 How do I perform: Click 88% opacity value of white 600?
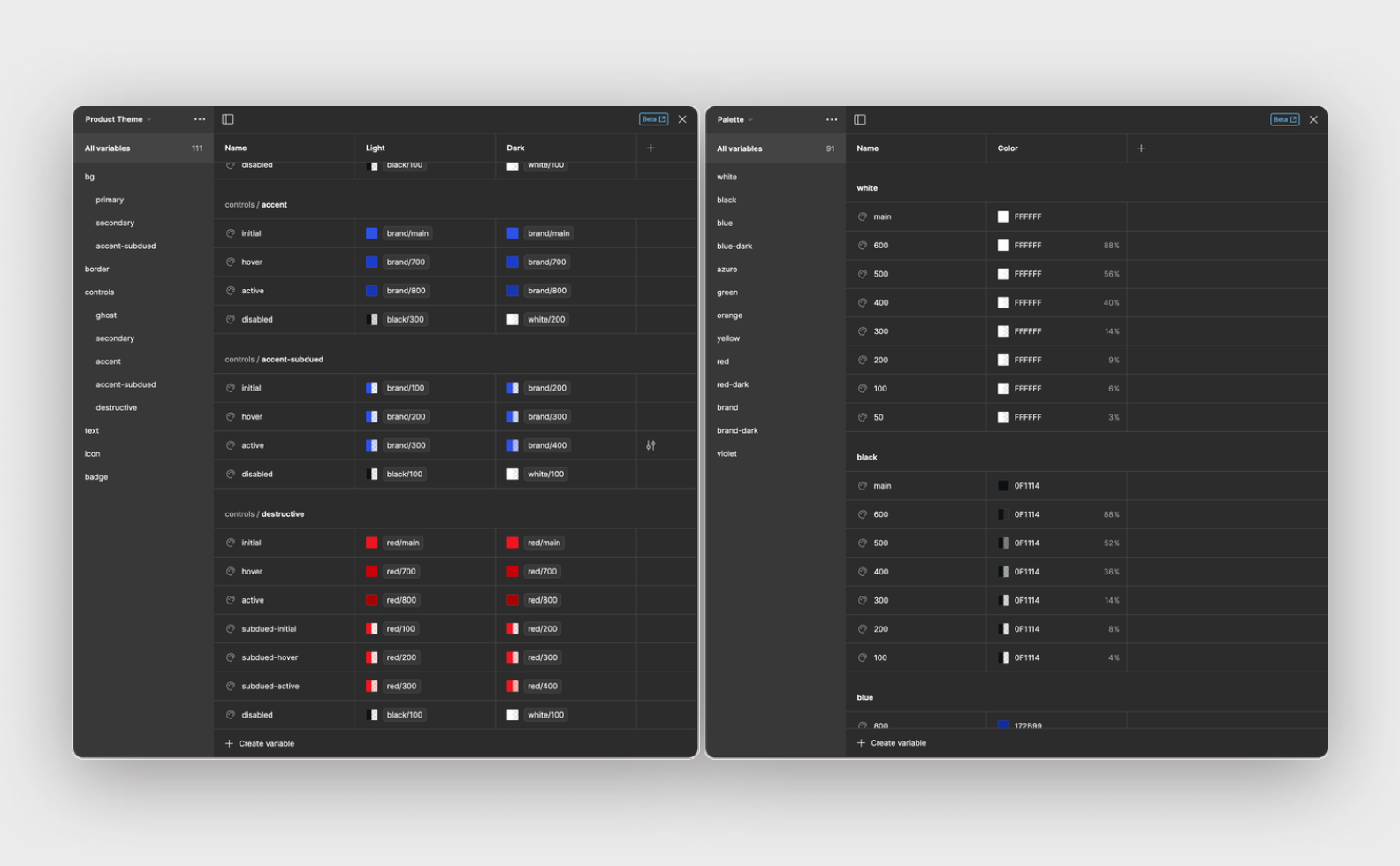click(1111, 246)
